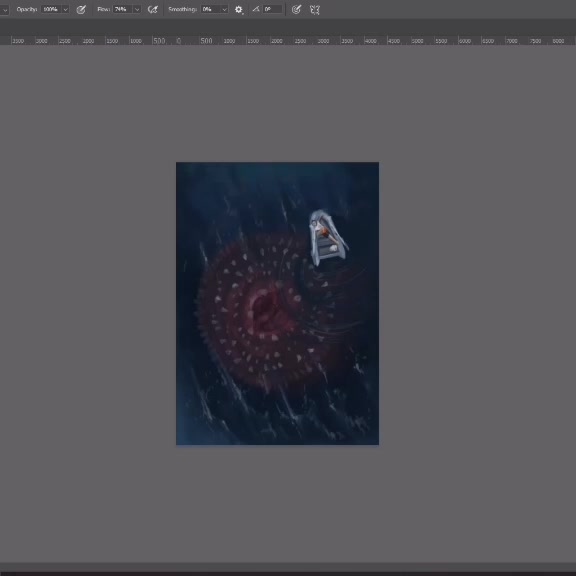Open the Flow value dropdown
The image size is (576, 576).
(137, 10)
